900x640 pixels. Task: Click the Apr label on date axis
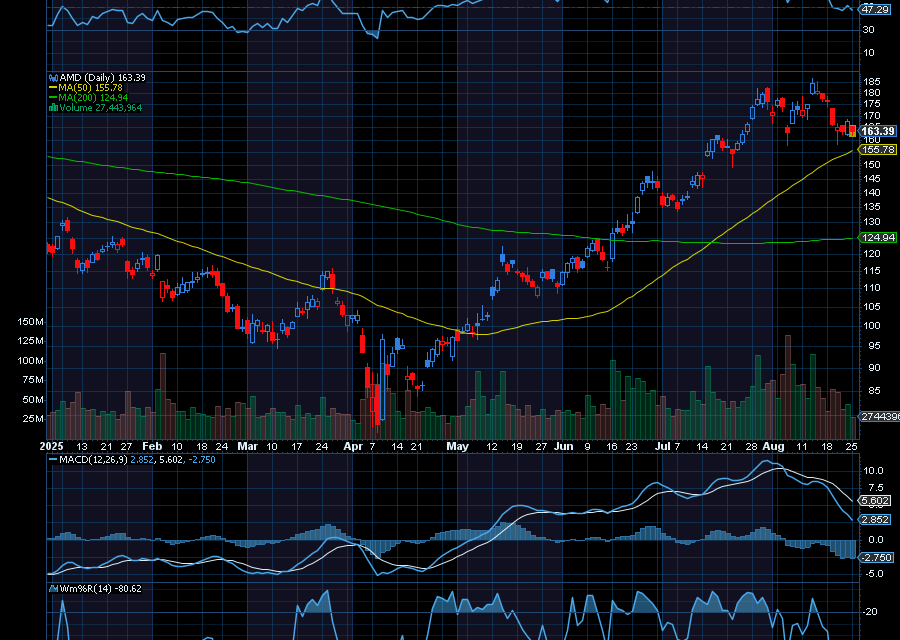click(353, 446)
